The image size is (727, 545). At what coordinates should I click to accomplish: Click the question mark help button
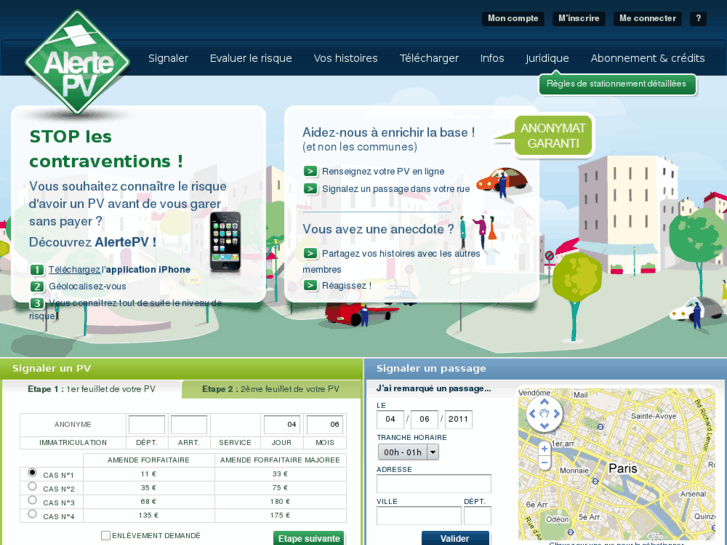698,19
